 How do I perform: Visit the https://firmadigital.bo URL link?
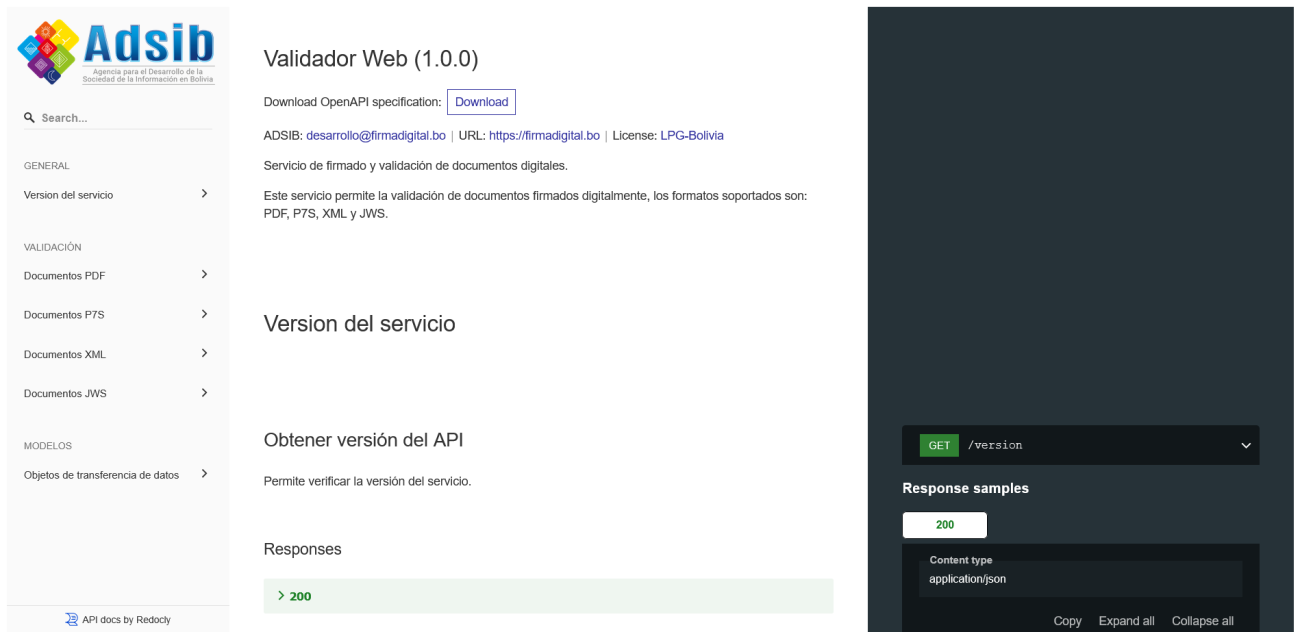544,136
